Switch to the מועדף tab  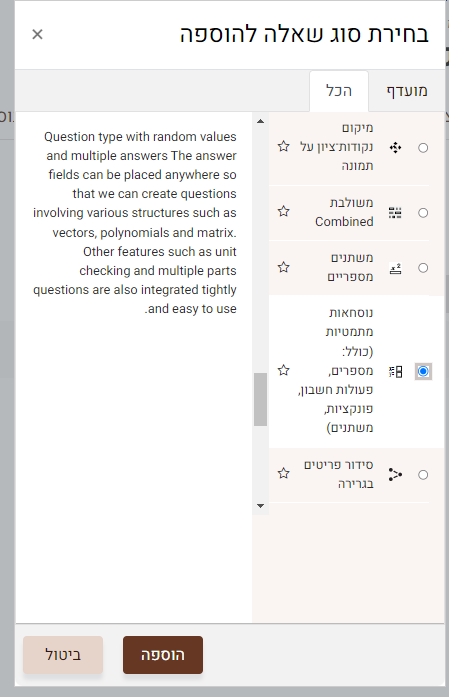[x=407, y=91]
